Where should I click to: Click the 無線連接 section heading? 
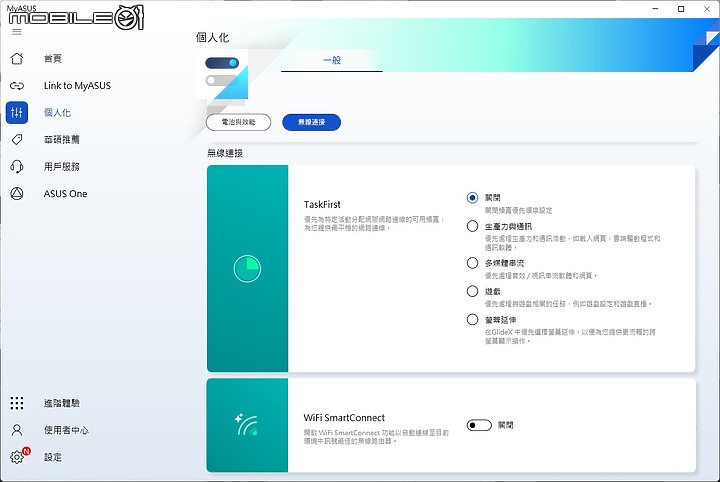coord(225,153)
